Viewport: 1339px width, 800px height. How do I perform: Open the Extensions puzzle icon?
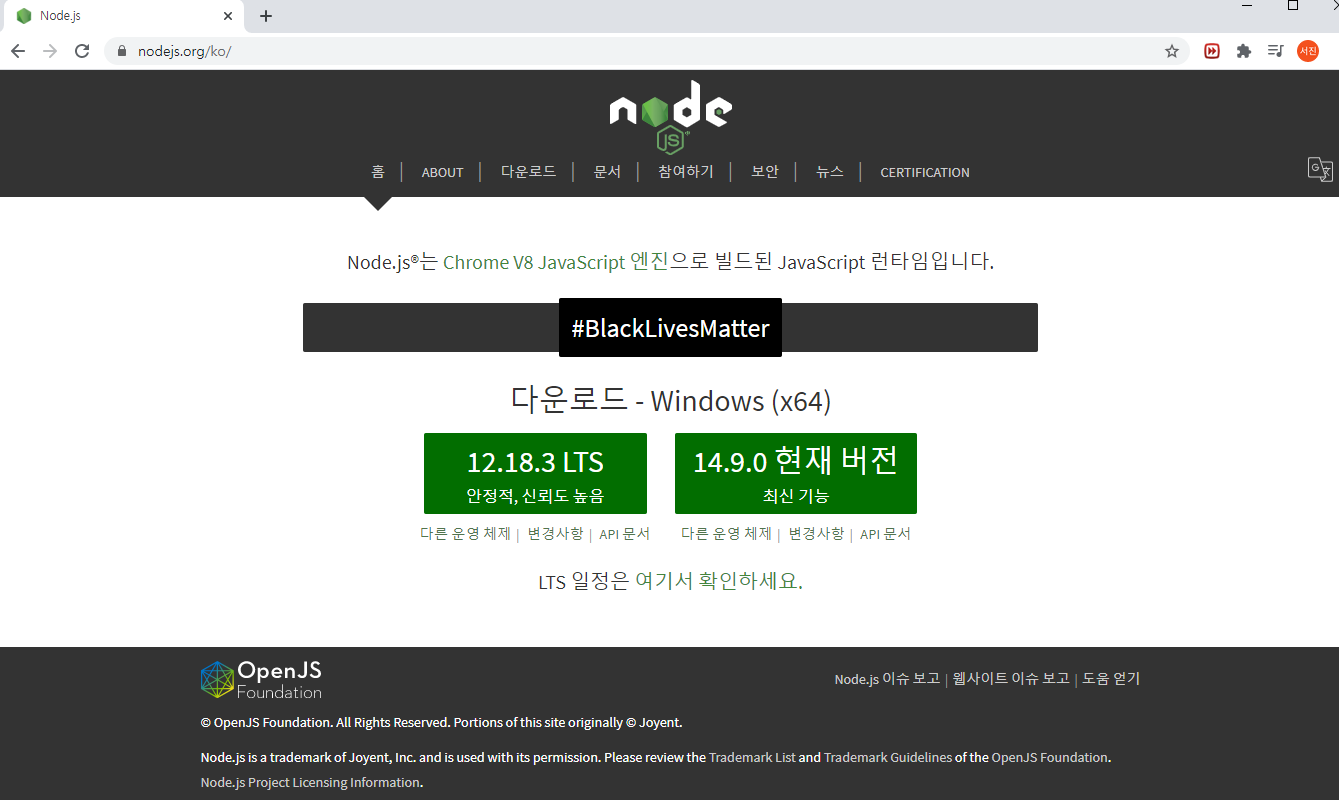tap(1244, 51)
